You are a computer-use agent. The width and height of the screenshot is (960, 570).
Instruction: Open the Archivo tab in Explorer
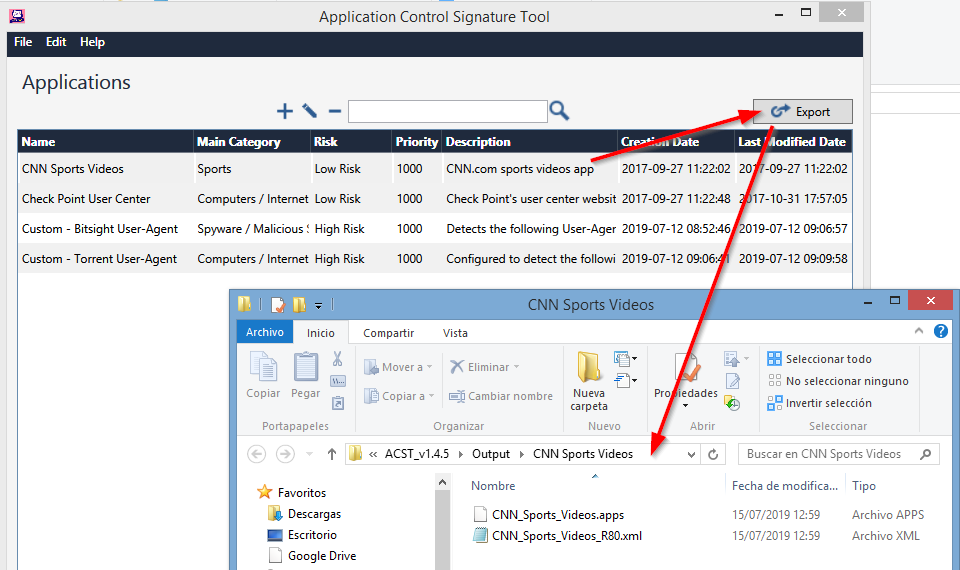click(x=264, y=332)
